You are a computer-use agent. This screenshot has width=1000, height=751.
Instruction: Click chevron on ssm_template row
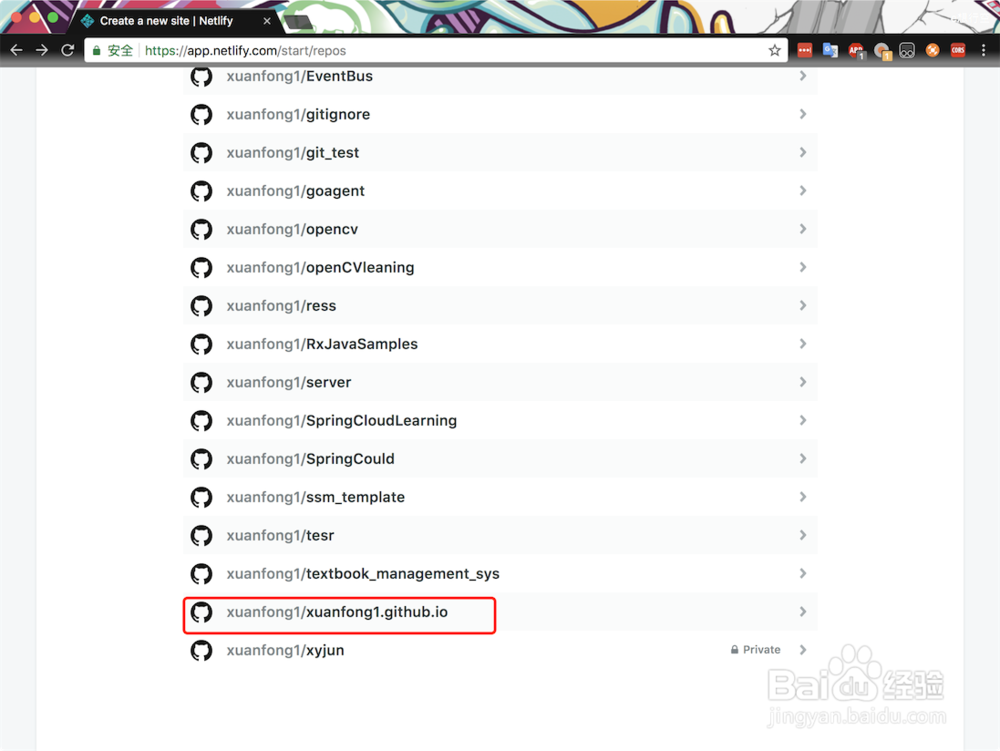tap(803, 497)
